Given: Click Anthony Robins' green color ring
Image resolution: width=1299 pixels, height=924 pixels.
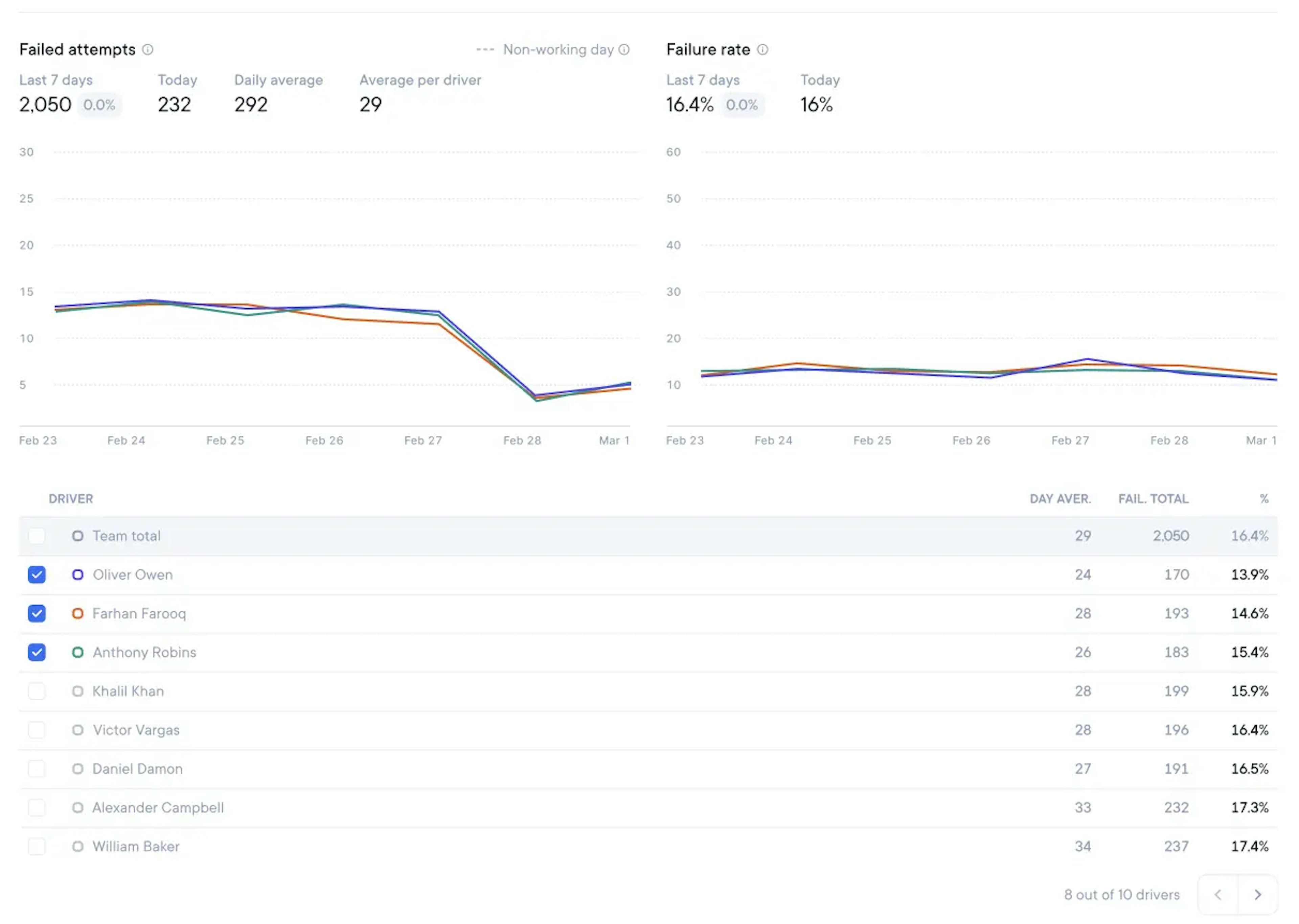Looking at the screenshot, I should [78, 652].
